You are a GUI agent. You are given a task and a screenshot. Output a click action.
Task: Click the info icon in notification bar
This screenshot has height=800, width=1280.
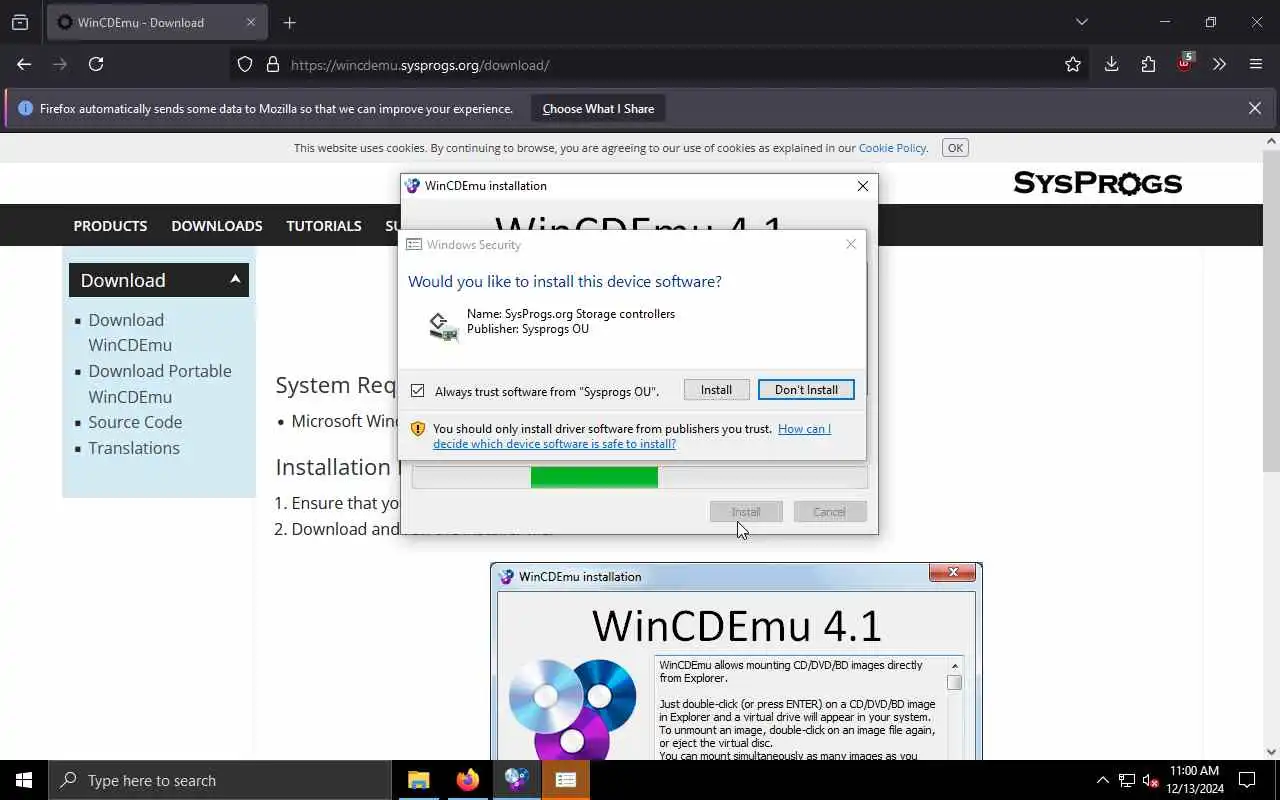(26, 108)
